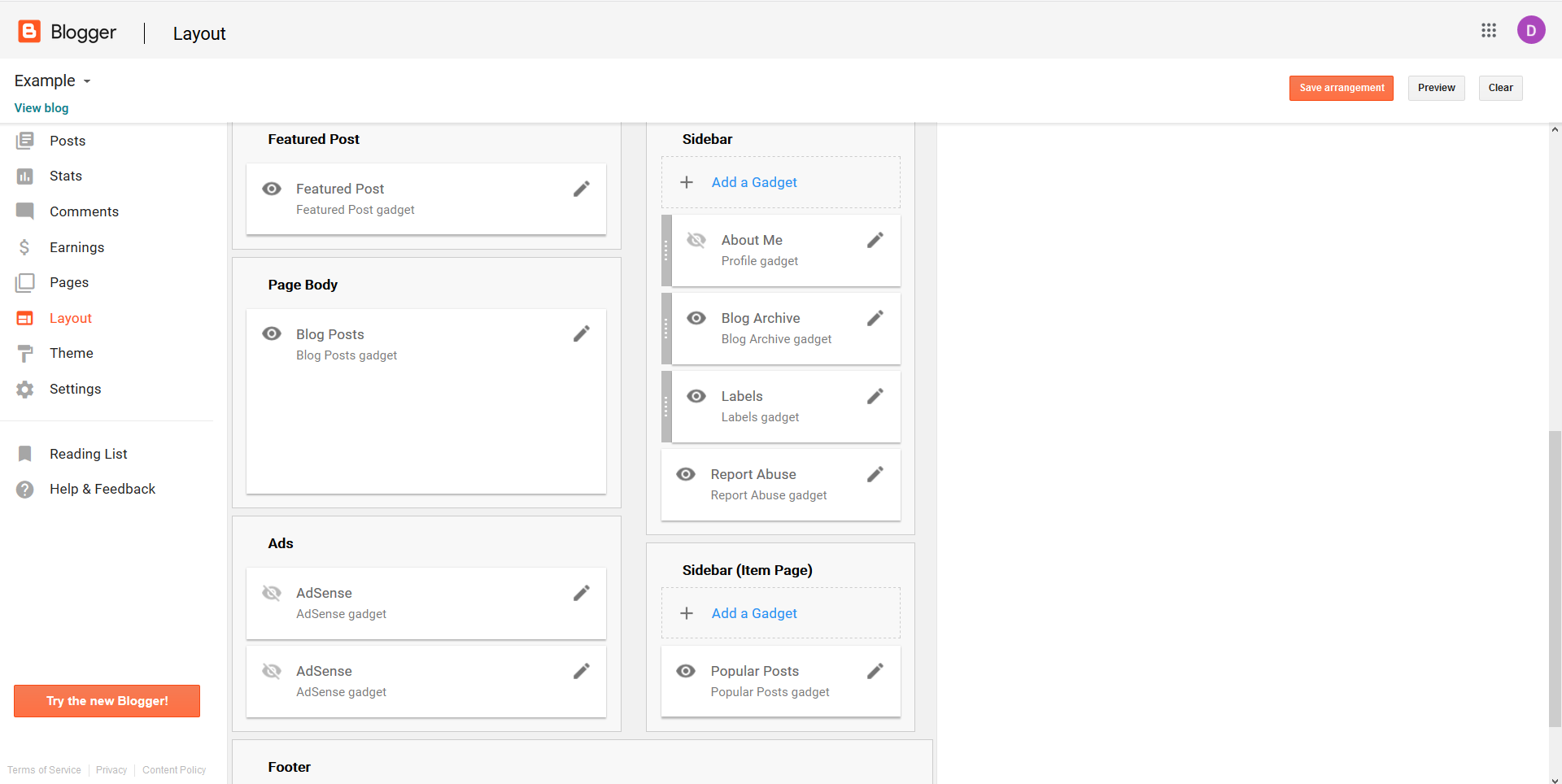This screenshot has width=1562, height=784.
Task: Hide the Popular Posts gadget
Action: (686, 671)
